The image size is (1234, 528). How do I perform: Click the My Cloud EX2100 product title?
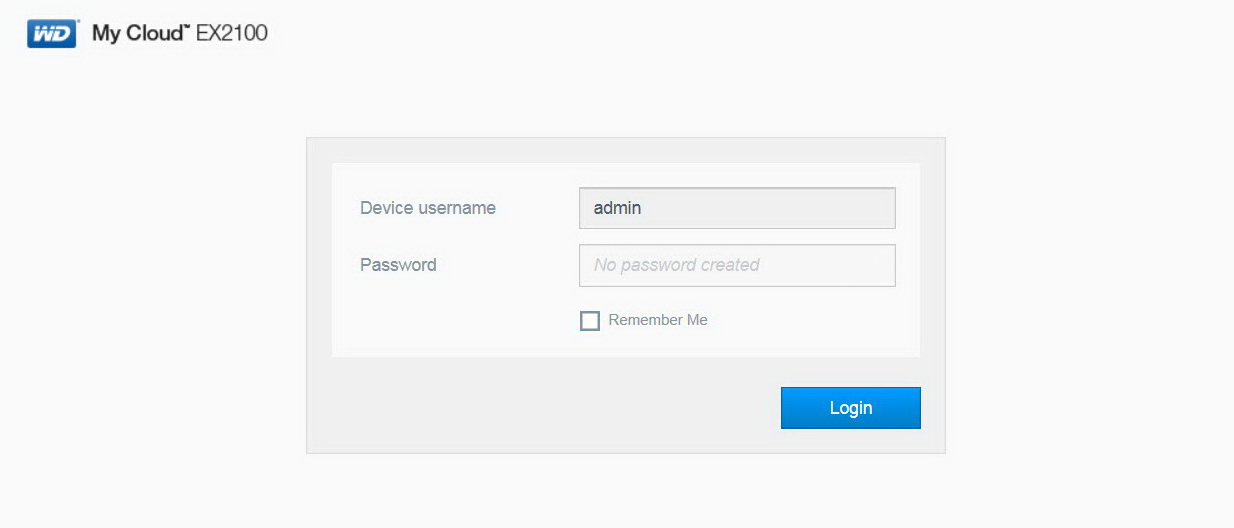180,33
